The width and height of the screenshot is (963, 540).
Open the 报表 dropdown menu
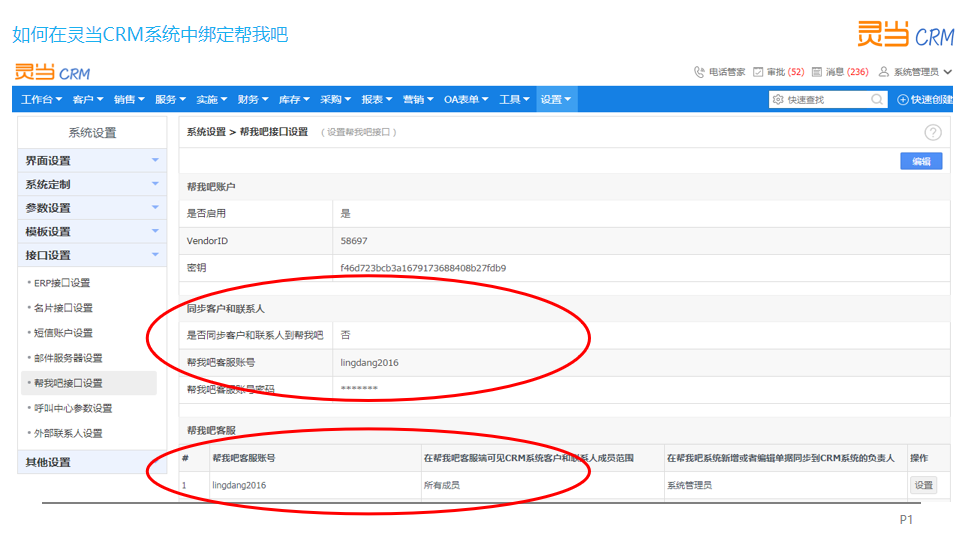[376, 100]
